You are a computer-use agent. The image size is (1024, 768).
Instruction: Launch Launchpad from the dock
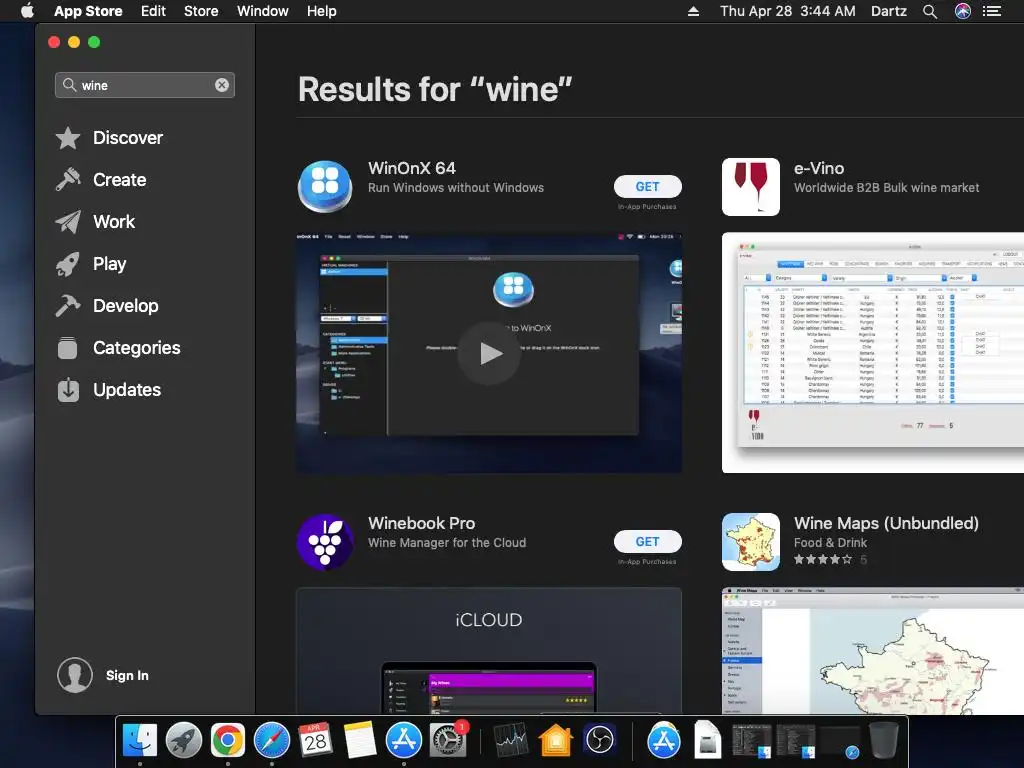[x=184, y=741]
